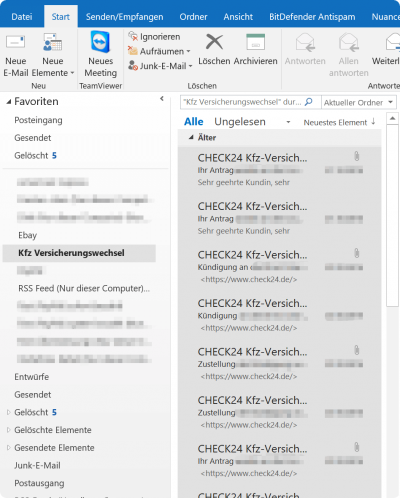The height and width of the screenshot is (498, 400).
Task: Open the Neue Elemente icon menu
Action: [53, 42]
